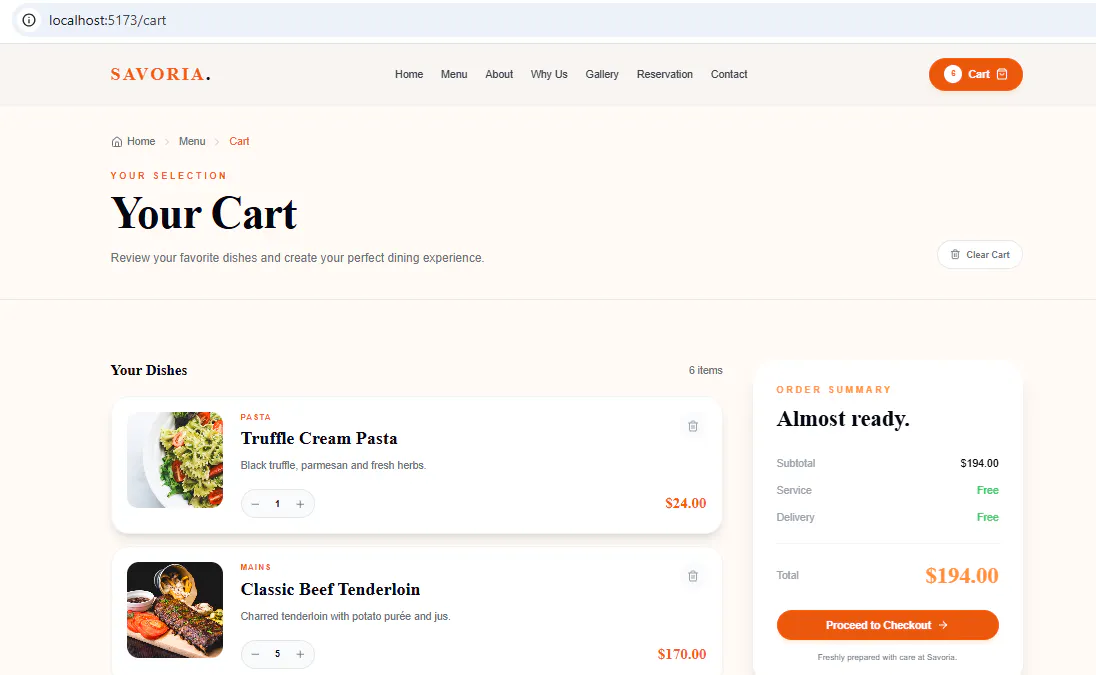
Task: Click the Service 'Free' value
Action: (x=988, y=491)
